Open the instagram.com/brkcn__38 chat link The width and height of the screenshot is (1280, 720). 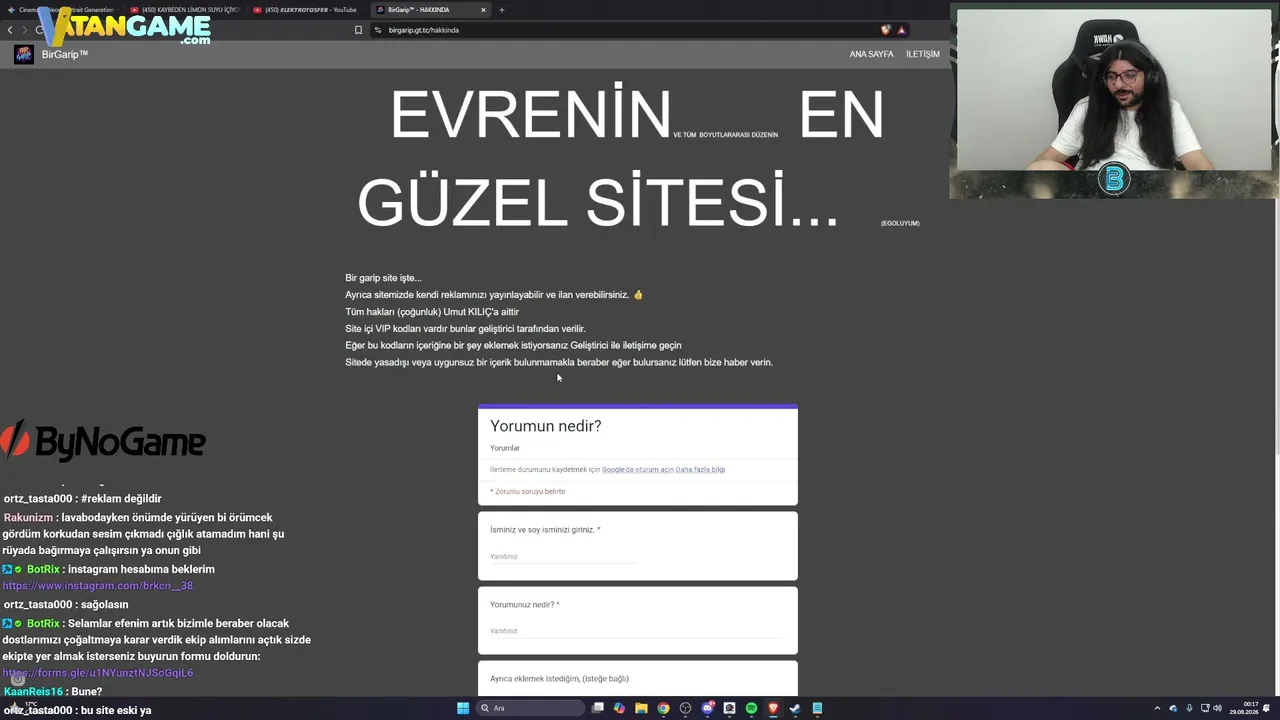(x=98, y=586)
